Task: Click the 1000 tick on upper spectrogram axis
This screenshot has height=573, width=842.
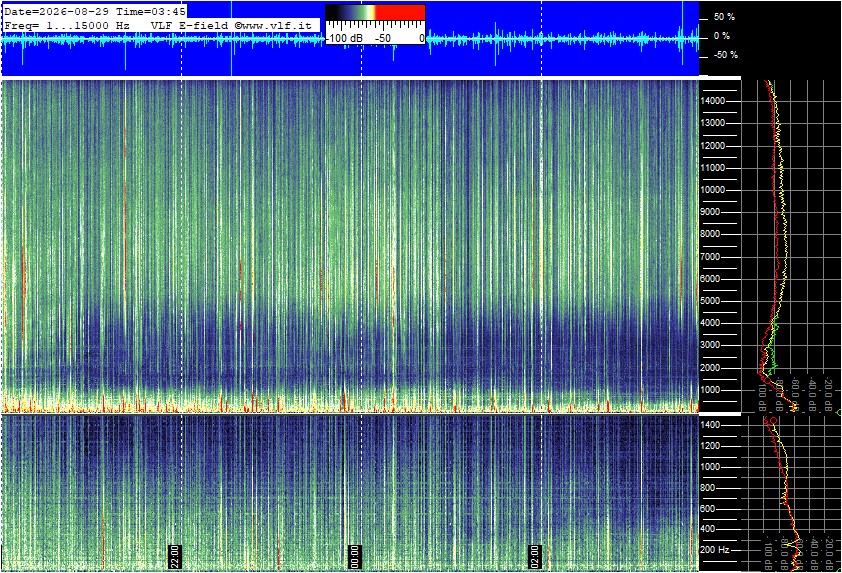Action: [713, 390]
